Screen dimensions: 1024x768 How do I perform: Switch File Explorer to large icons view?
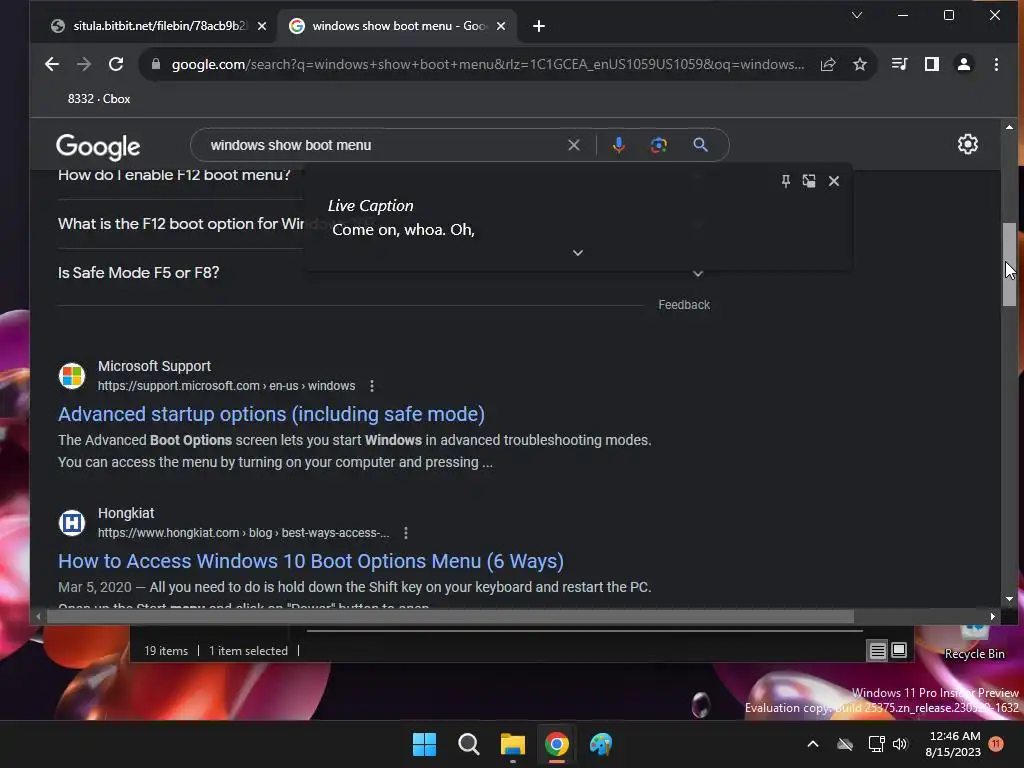(899, 650)
